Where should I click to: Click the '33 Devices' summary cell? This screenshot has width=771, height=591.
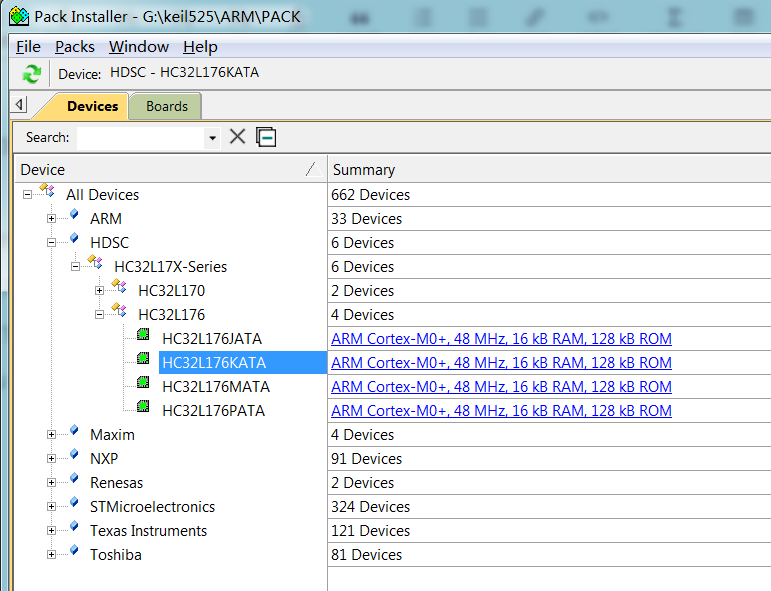click(366, 219)
